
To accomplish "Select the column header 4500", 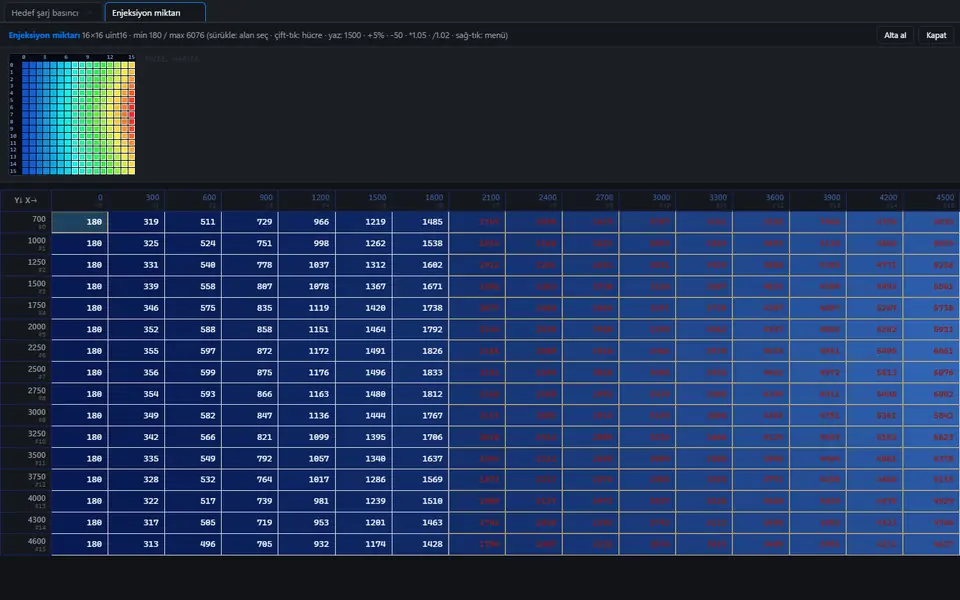I will click(931, 200).
